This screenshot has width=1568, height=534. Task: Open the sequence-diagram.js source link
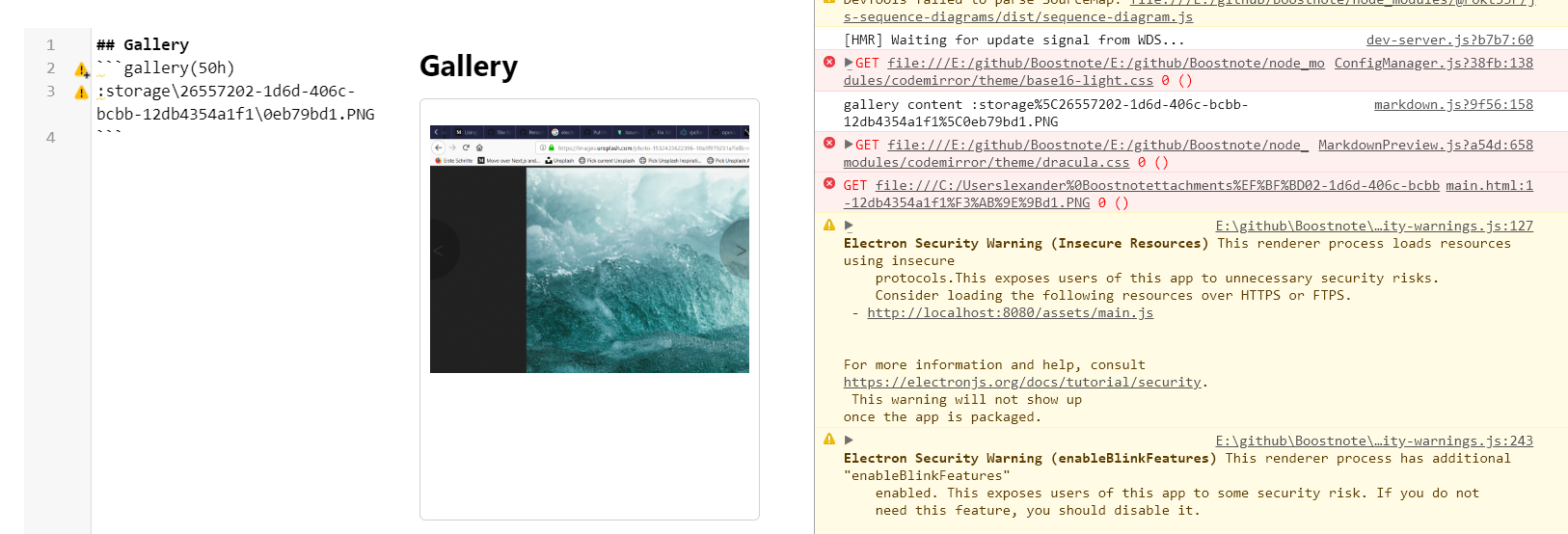[1018, 16]
